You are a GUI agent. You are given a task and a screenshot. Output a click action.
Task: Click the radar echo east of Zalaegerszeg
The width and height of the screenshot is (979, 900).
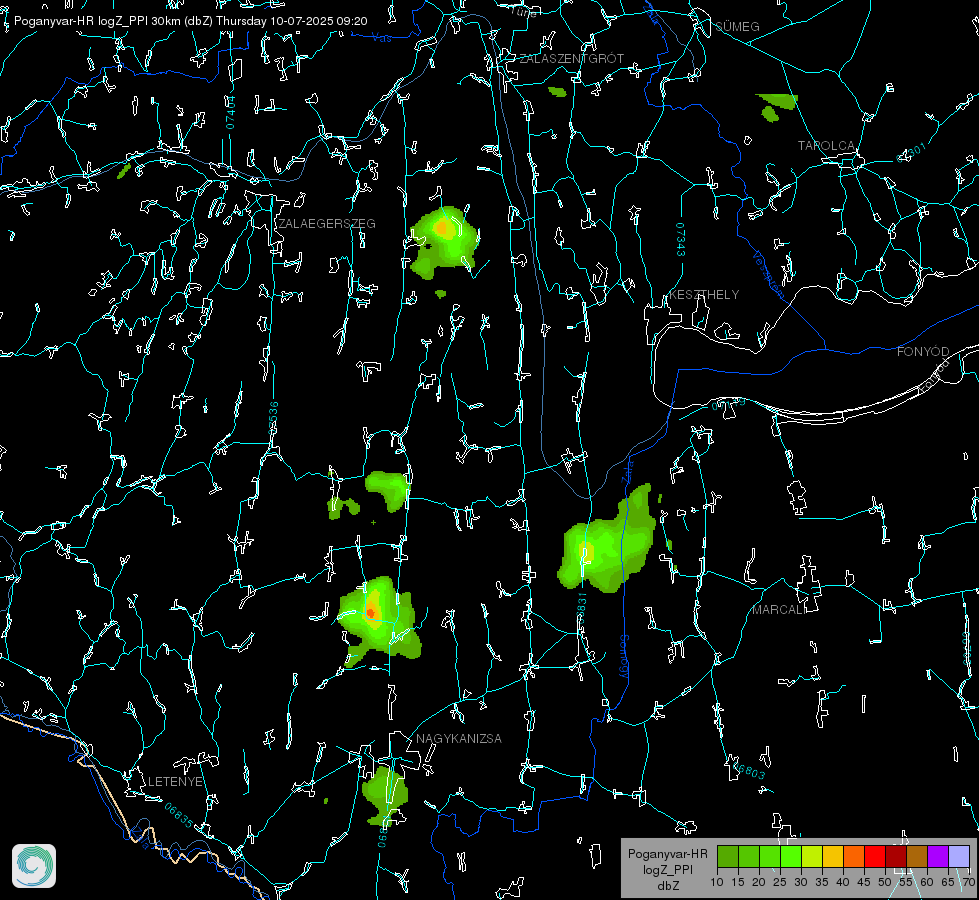coord(445,242)
